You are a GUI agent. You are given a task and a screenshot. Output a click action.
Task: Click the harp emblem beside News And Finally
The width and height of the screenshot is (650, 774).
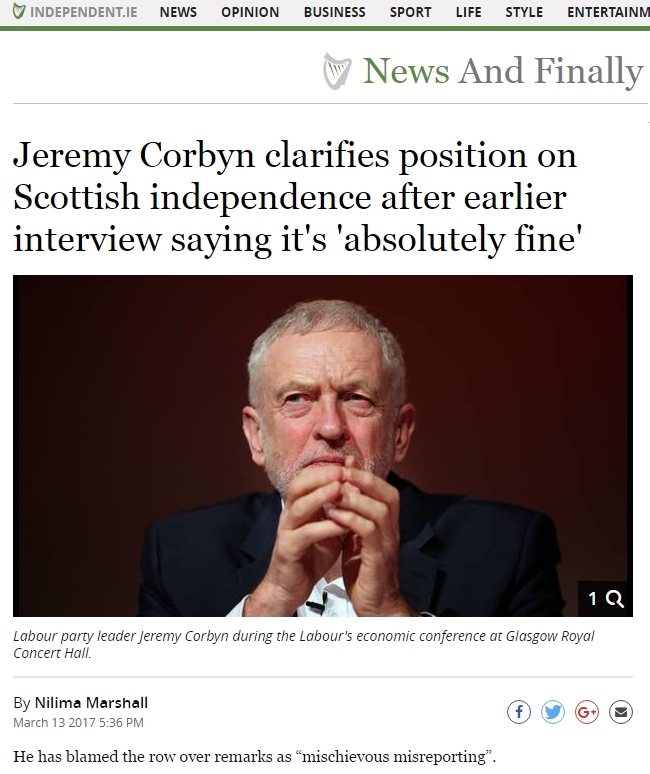[337, 71]
